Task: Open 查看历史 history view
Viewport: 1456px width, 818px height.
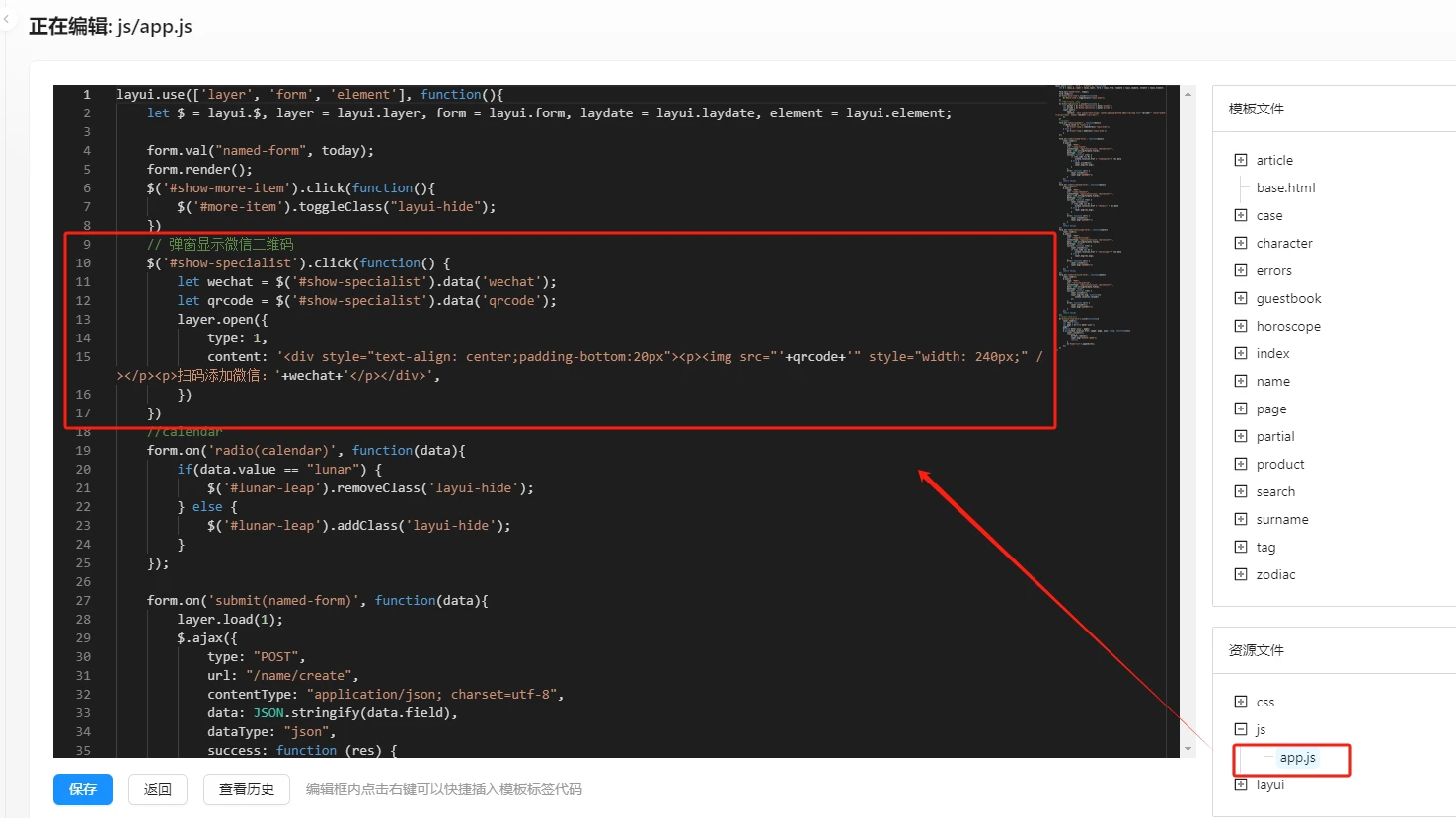Action: pos(247,789)
